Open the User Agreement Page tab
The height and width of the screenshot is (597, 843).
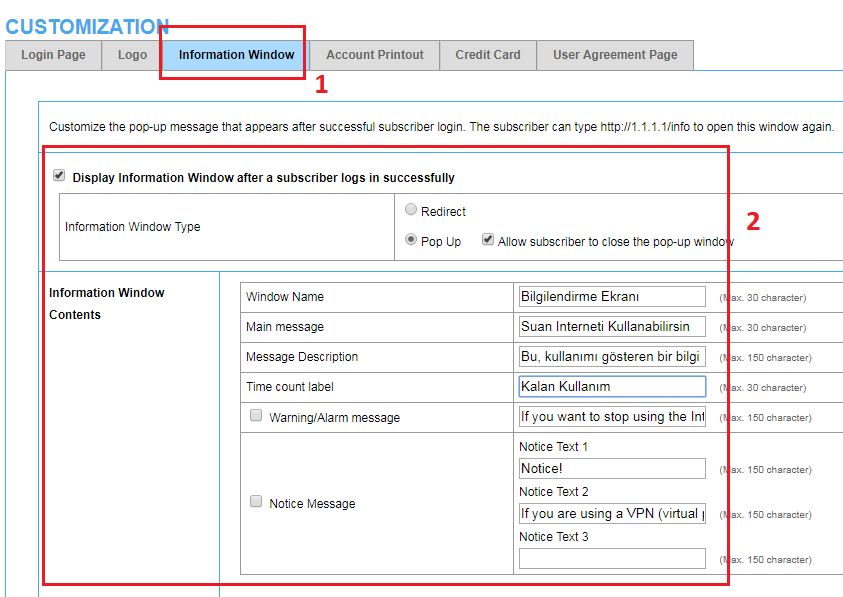tap(615, 55)
